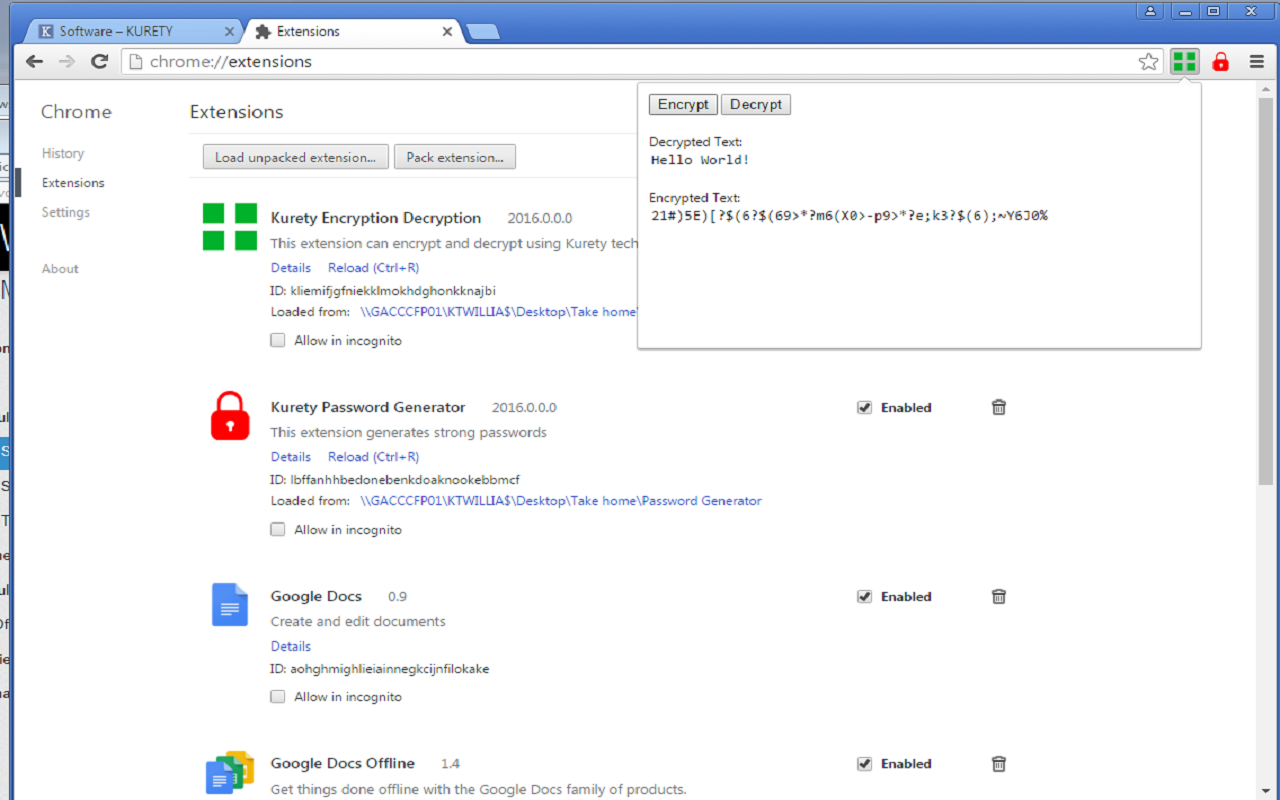1280x800 pixels.
Task: Click the Kurety Password Generator red padlock logo
Action: click(230, 415)
